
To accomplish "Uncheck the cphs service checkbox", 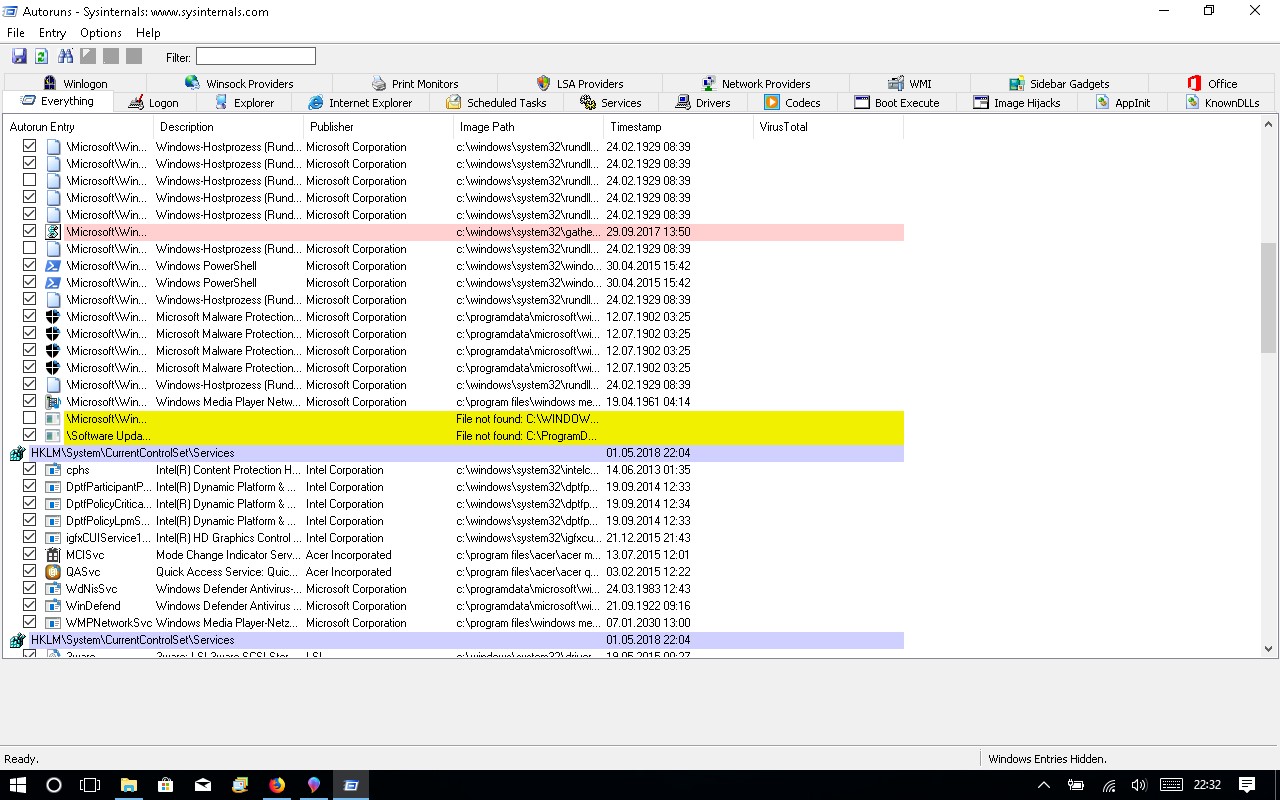I will point(29,470).
